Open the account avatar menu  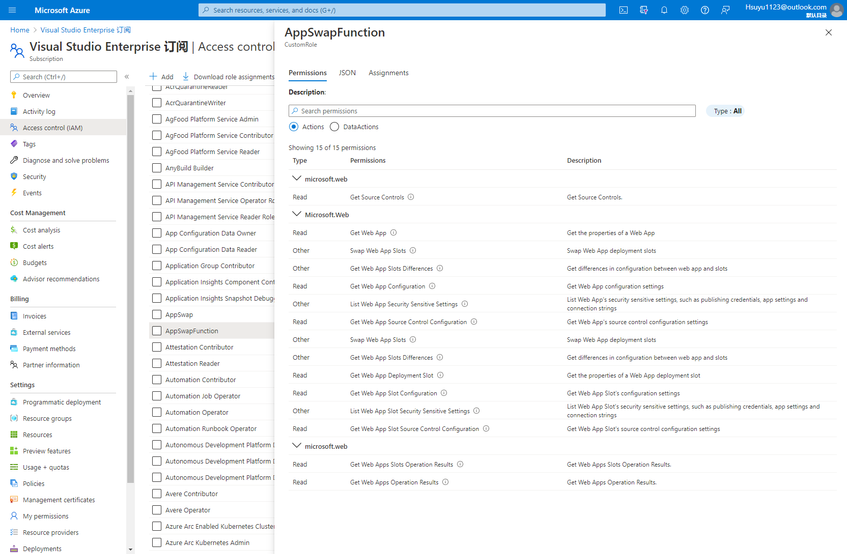pos(837,10)
